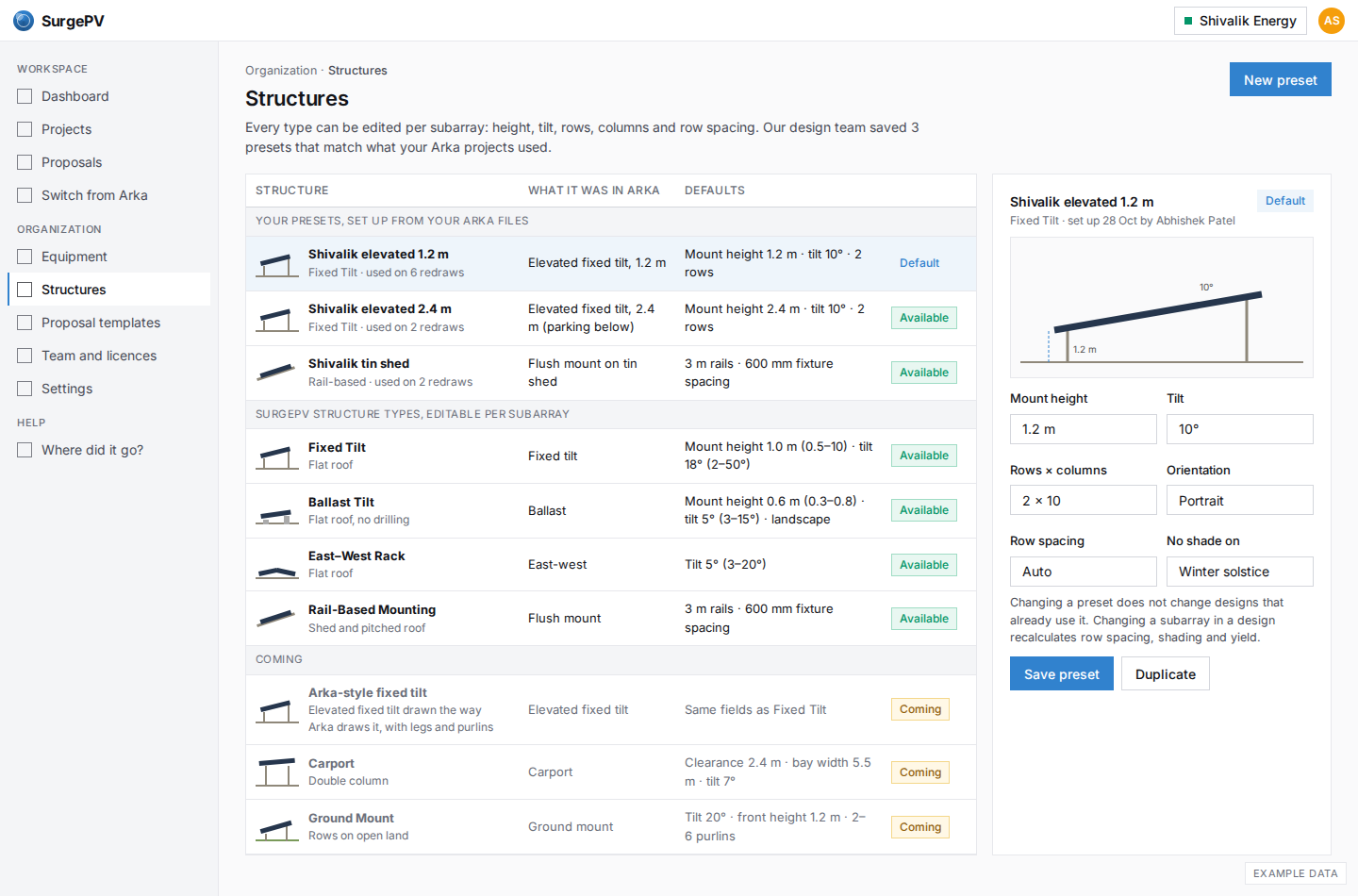Open the AS user avatar
Screen dimensions: 1358x896
click(1332, 21)
